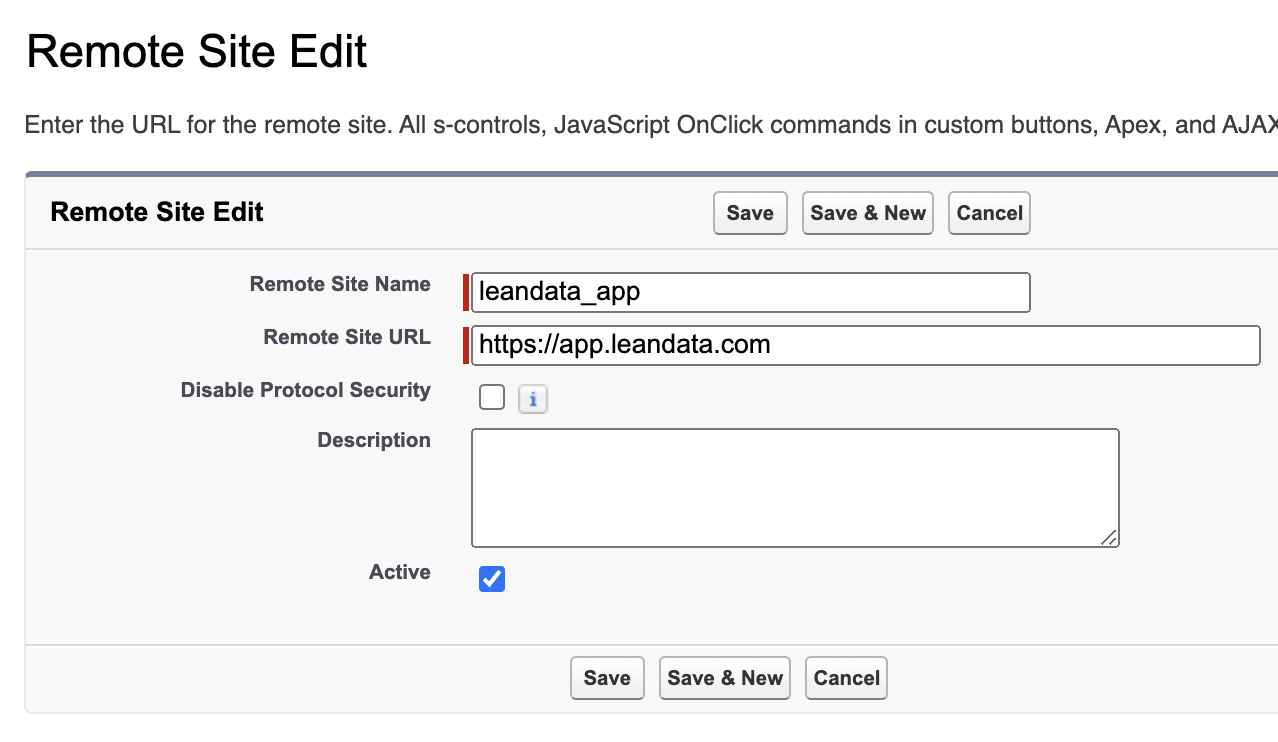This screenshot has width=1278, height=742.
Task: Click the bottom Save button
Action: (x=607, y=678)
